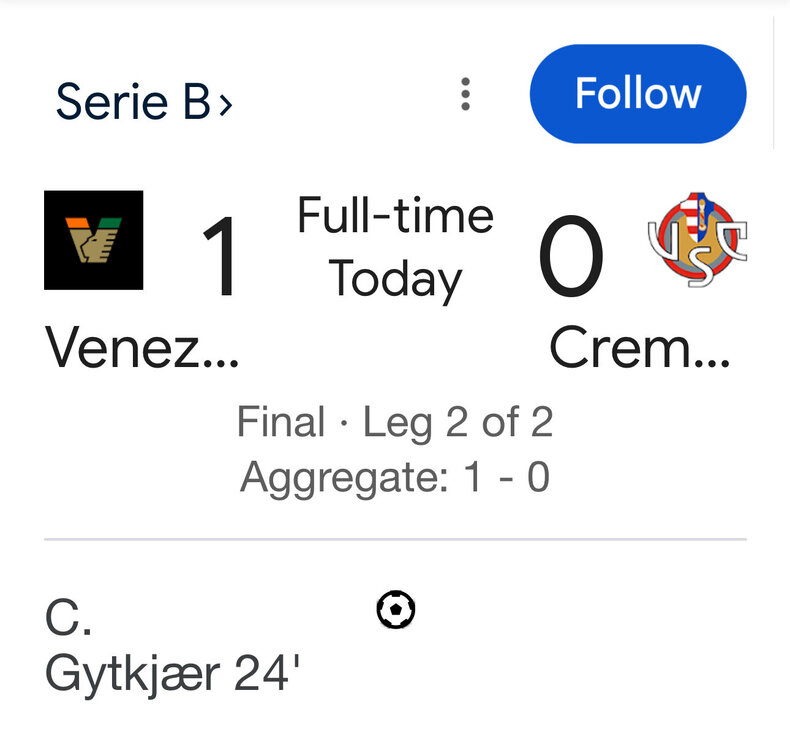Image resolution: width=790 pixels, height=750 pixels.
Task: Click the soccer ball goal icon
Action: pyautogui.click(x=396, y=609)
